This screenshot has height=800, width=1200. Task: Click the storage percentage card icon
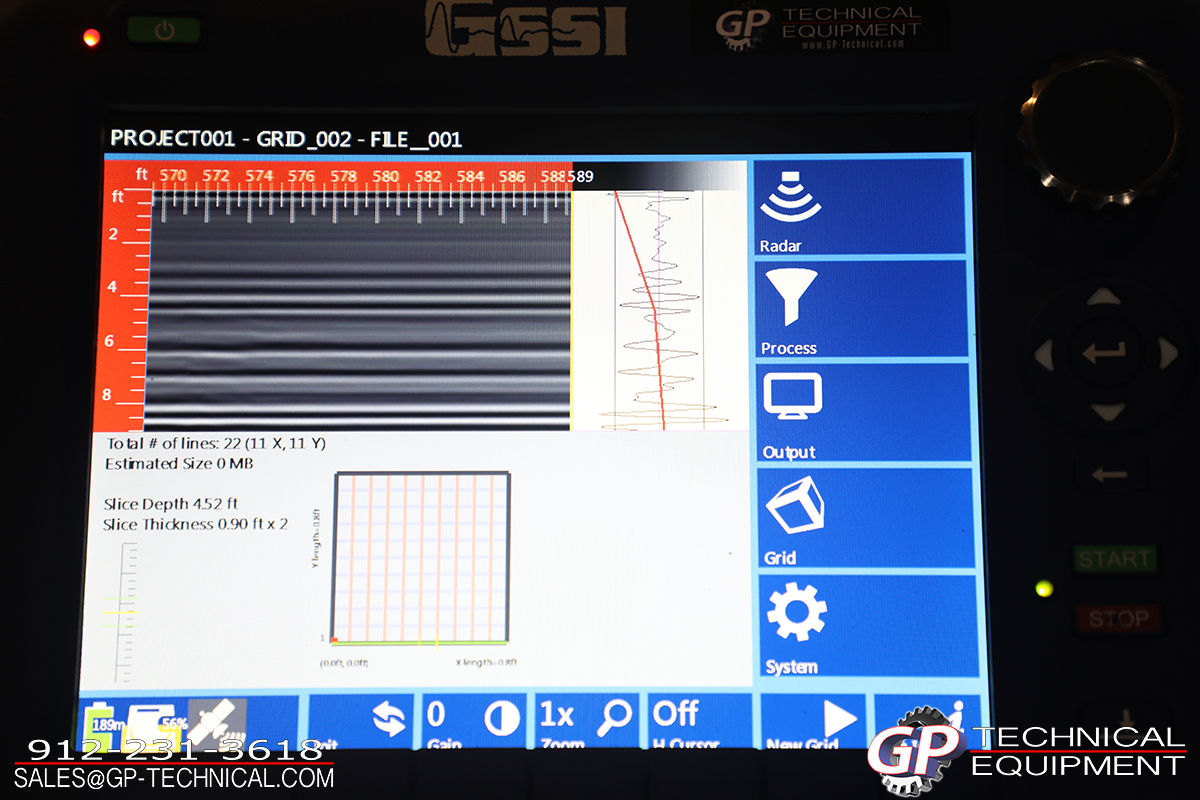click(x=160, y=722)
